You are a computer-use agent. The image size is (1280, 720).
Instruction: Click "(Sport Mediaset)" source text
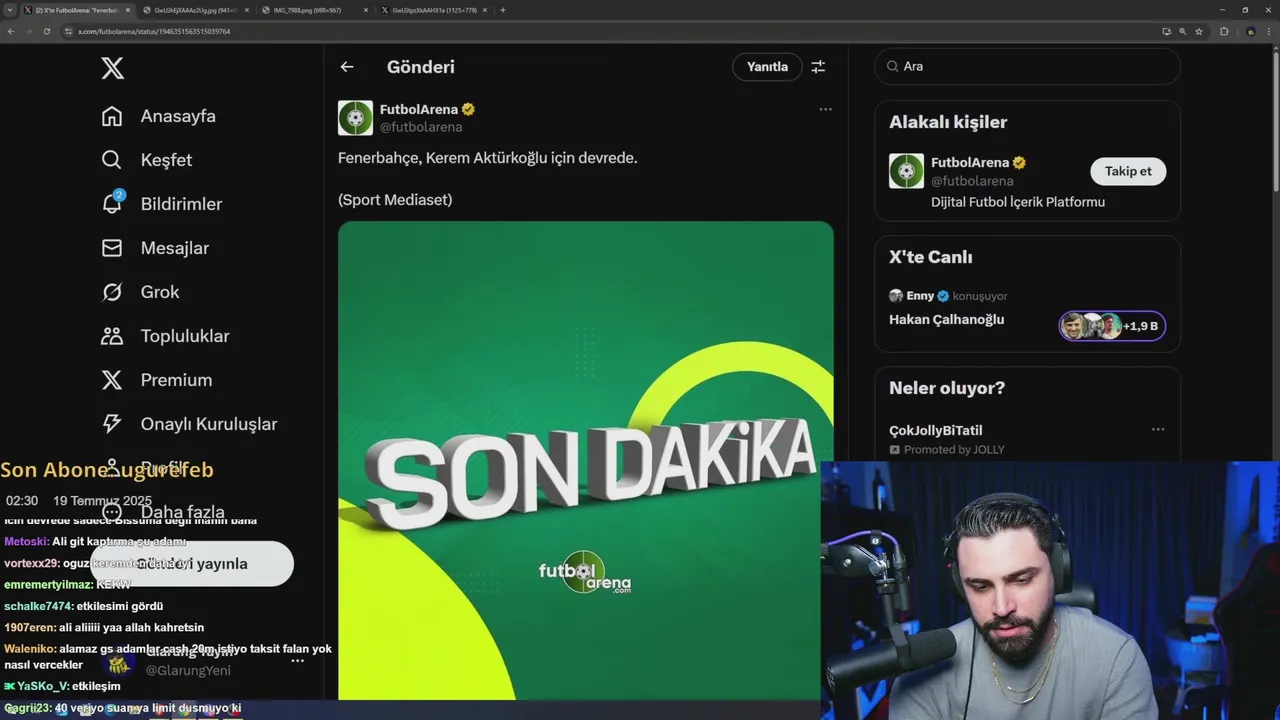click(x=395, y=200)
